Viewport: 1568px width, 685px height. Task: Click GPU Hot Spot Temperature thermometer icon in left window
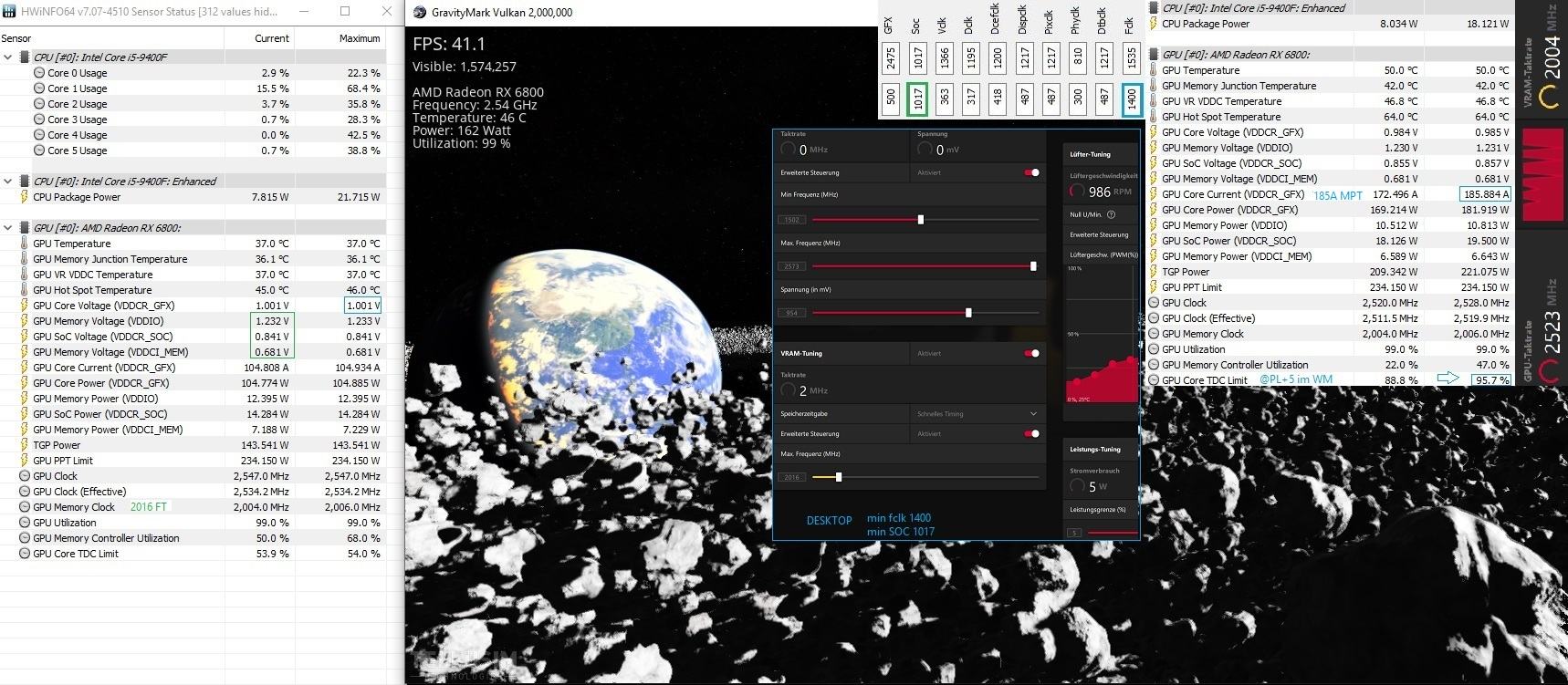click(x=25, y=290)
